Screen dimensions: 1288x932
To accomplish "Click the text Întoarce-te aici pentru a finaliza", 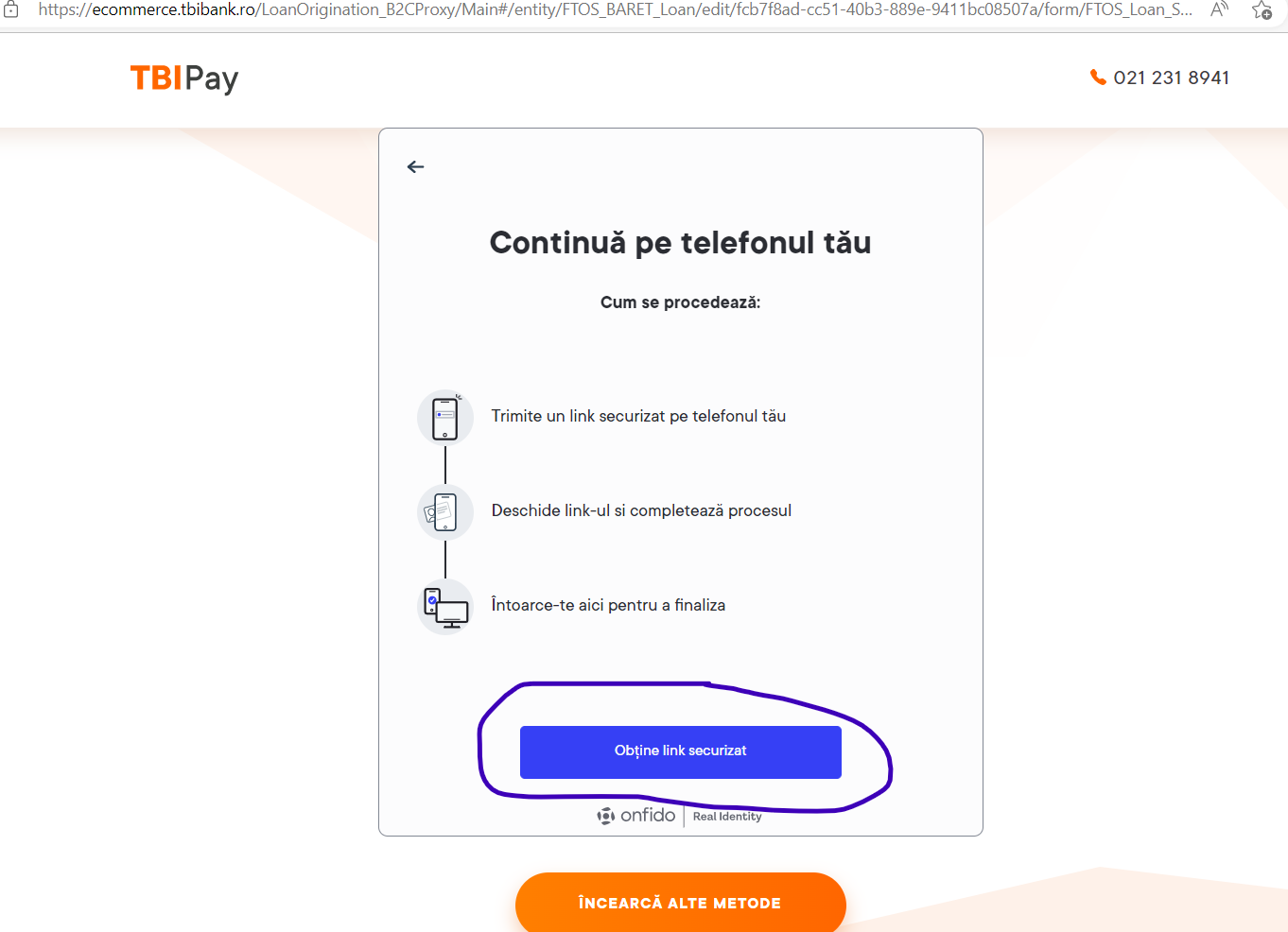I will pos(608,605).
